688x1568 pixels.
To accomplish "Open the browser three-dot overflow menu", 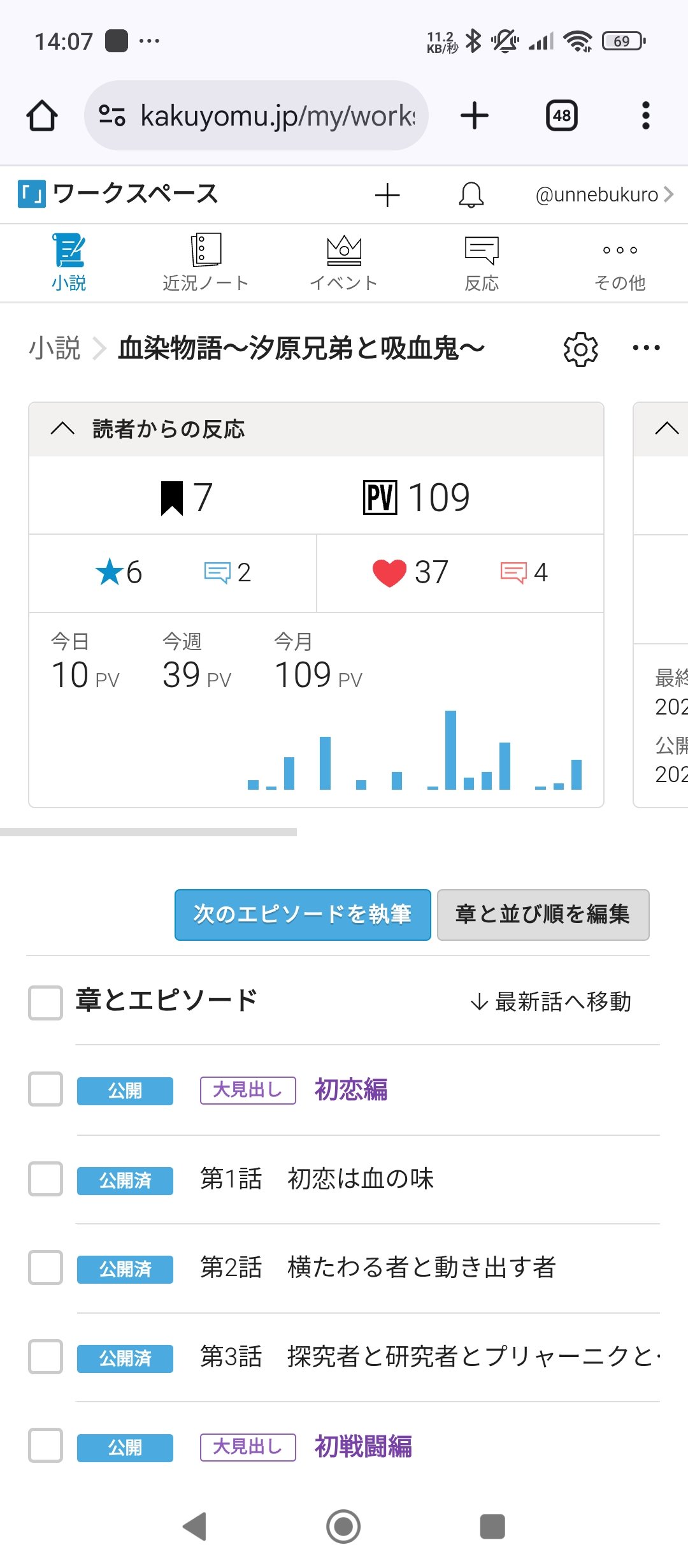I will click(645, 116).
